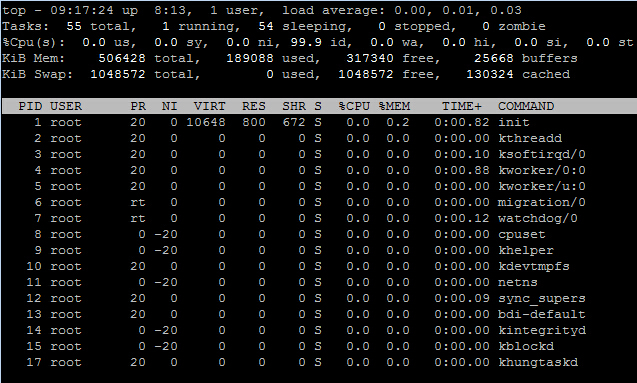The width and height of the screenshot is (637, 383).
Task: Select the load average values text
Action: point(458,10)
